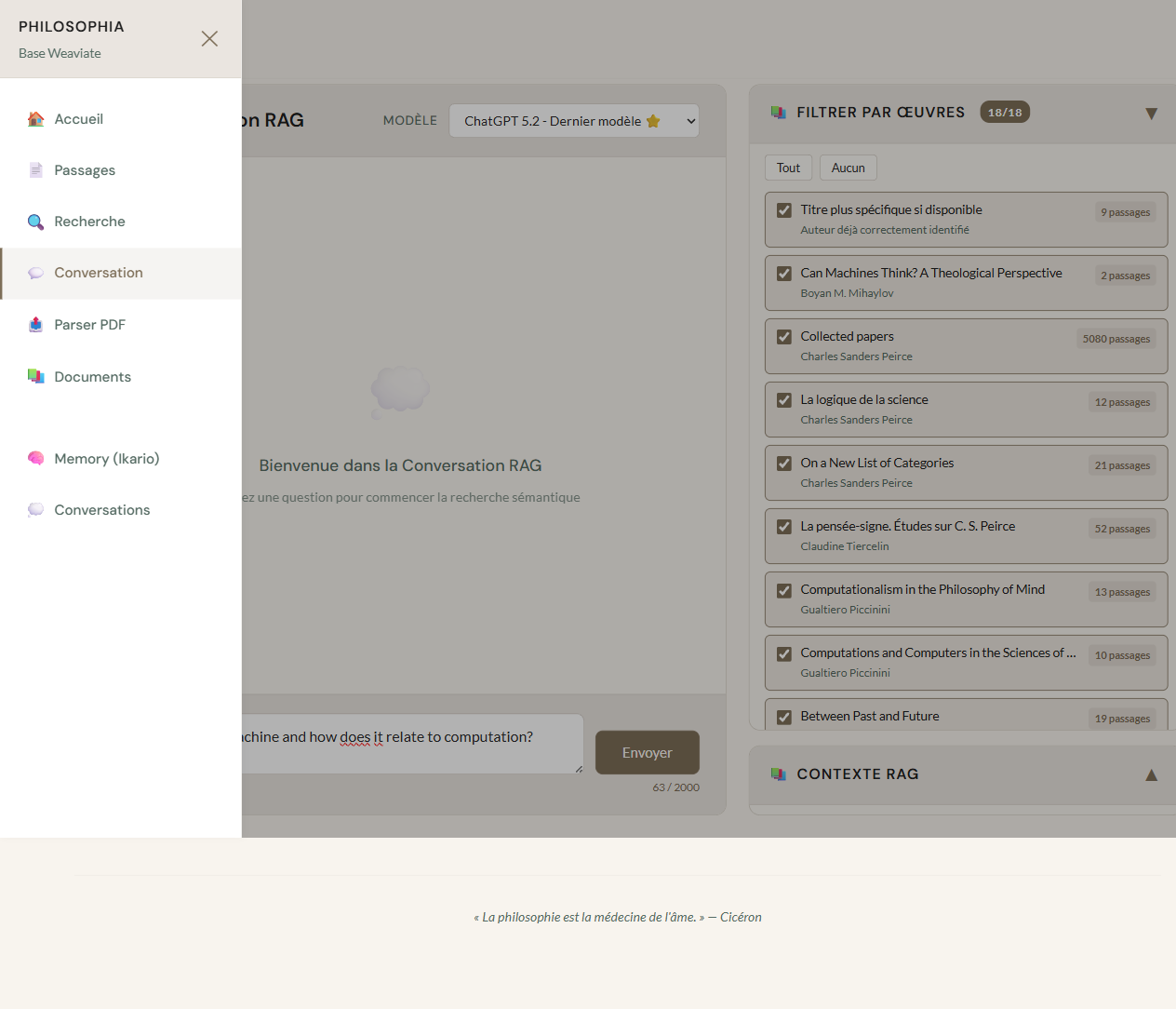
Task: Click the Parser PDF upload icon
Action: pyautogui.click(x=35, y=325)
